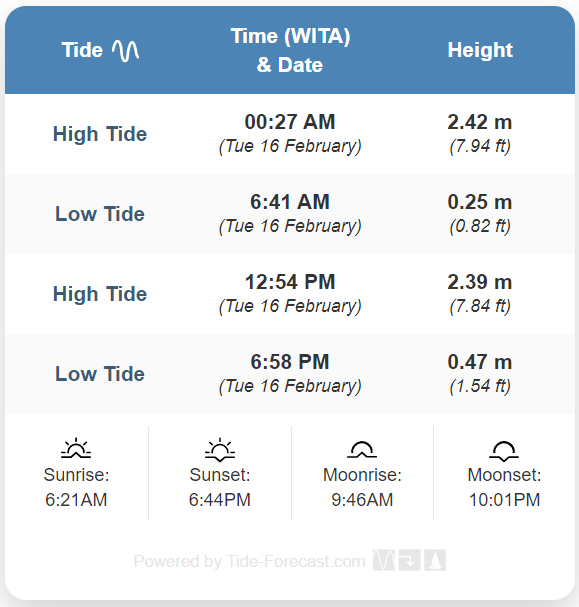Viewport: 579px width, 607px height.
Task: Select the Height column header
Action: click(x=480, y=50)
